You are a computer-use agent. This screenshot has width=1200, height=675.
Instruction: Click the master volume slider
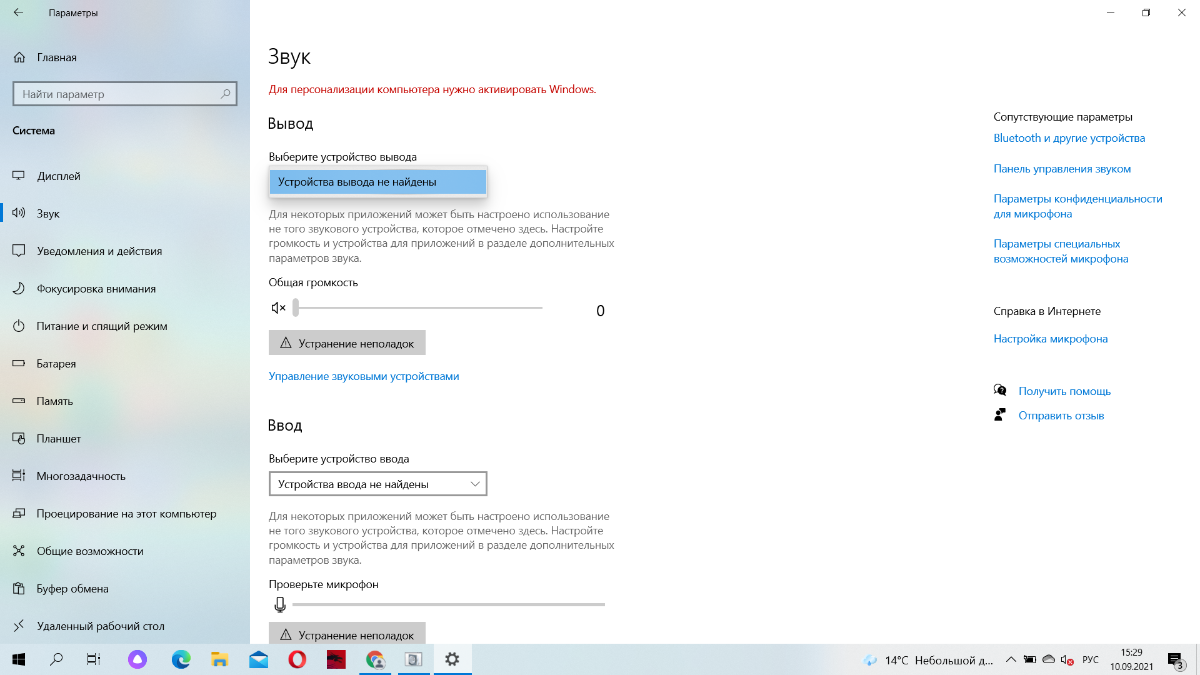coord(418,308)
